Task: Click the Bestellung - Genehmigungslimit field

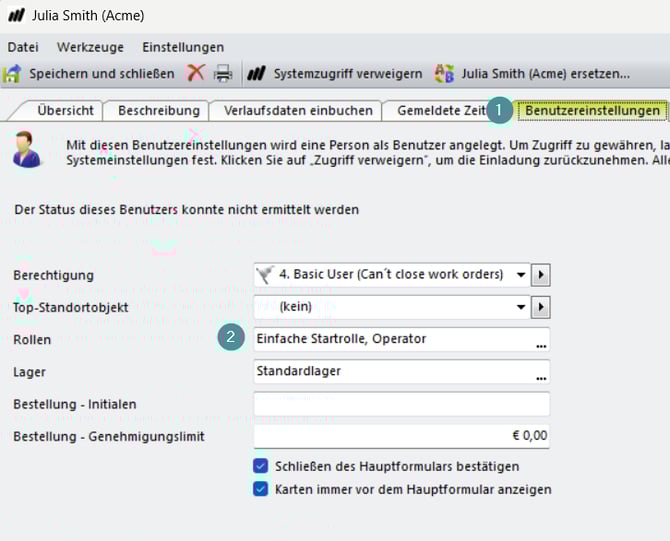Action: 401,436
